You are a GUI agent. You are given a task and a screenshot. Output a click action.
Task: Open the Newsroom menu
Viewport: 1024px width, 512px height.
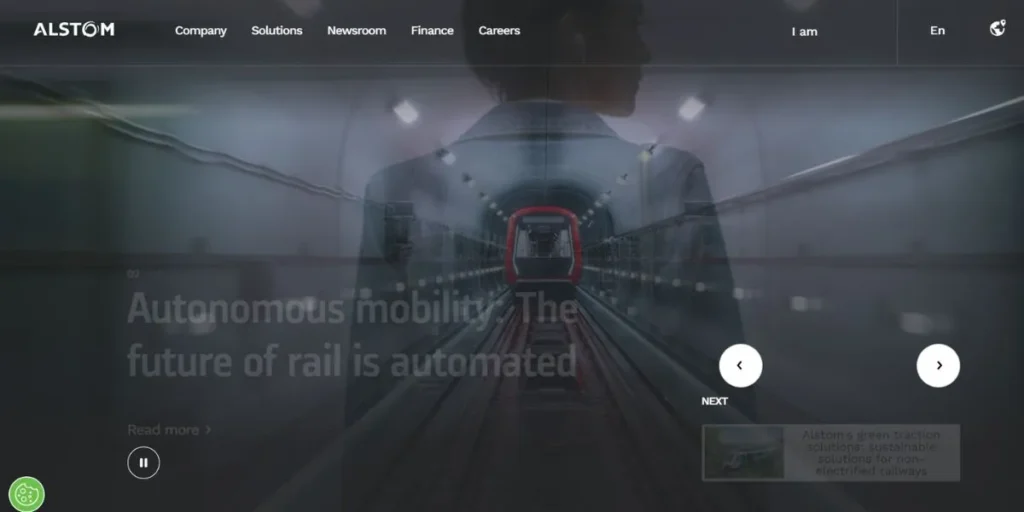click(356, 31)
